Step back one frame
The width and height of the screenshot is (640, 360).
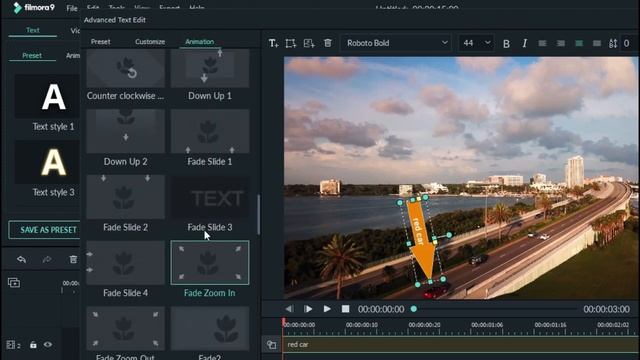pos(289,309)
